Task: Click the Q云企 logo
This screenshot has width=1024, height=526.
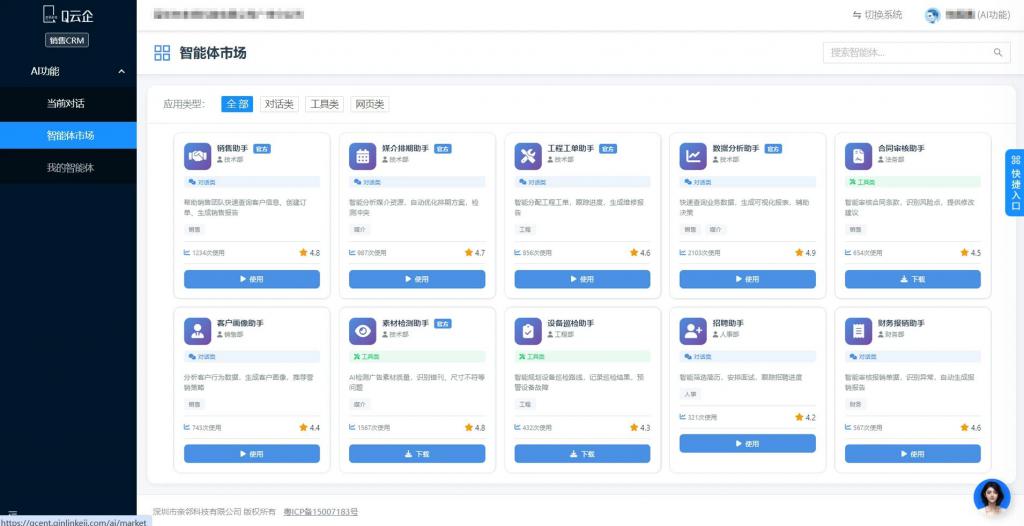Action: pos(68,14)
